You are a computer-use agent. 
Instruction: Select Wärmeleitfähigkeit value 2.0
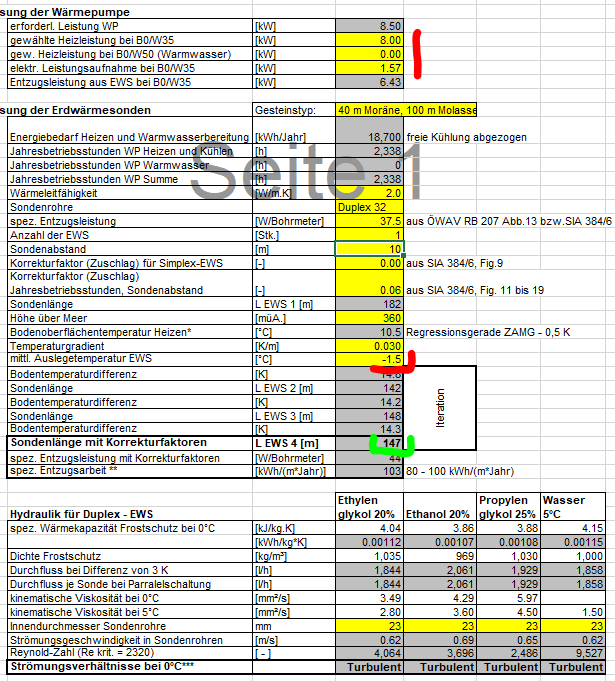coord(370,193)
